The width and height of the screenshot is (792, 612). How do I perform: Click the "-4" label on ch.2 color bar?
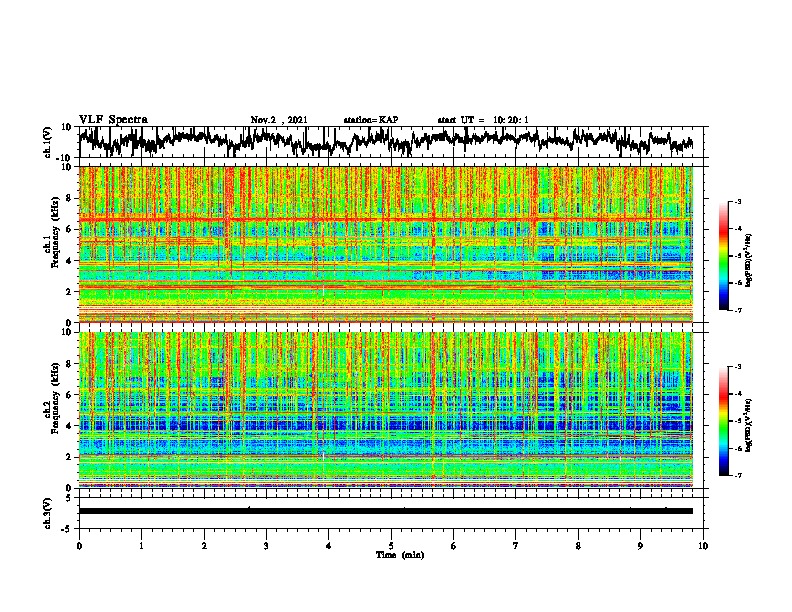tap(738, 394)
